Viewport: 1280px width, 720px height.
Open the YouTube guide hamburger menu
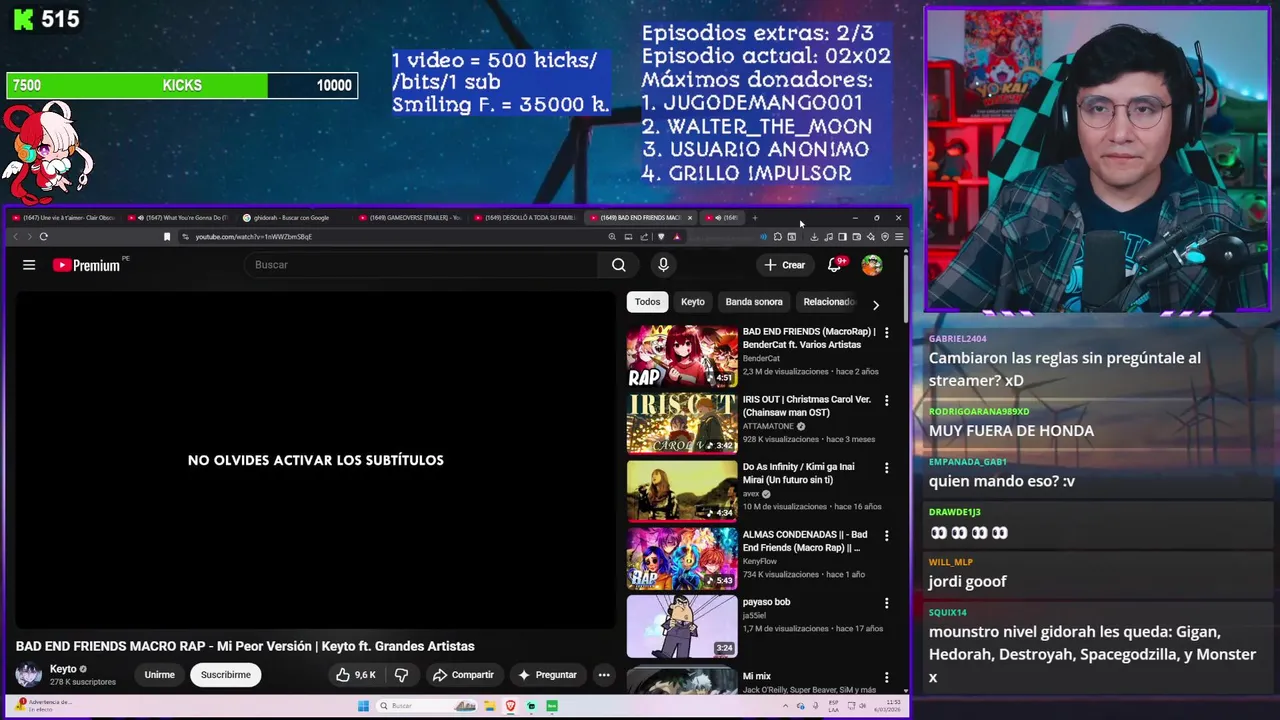coord(29,265)
